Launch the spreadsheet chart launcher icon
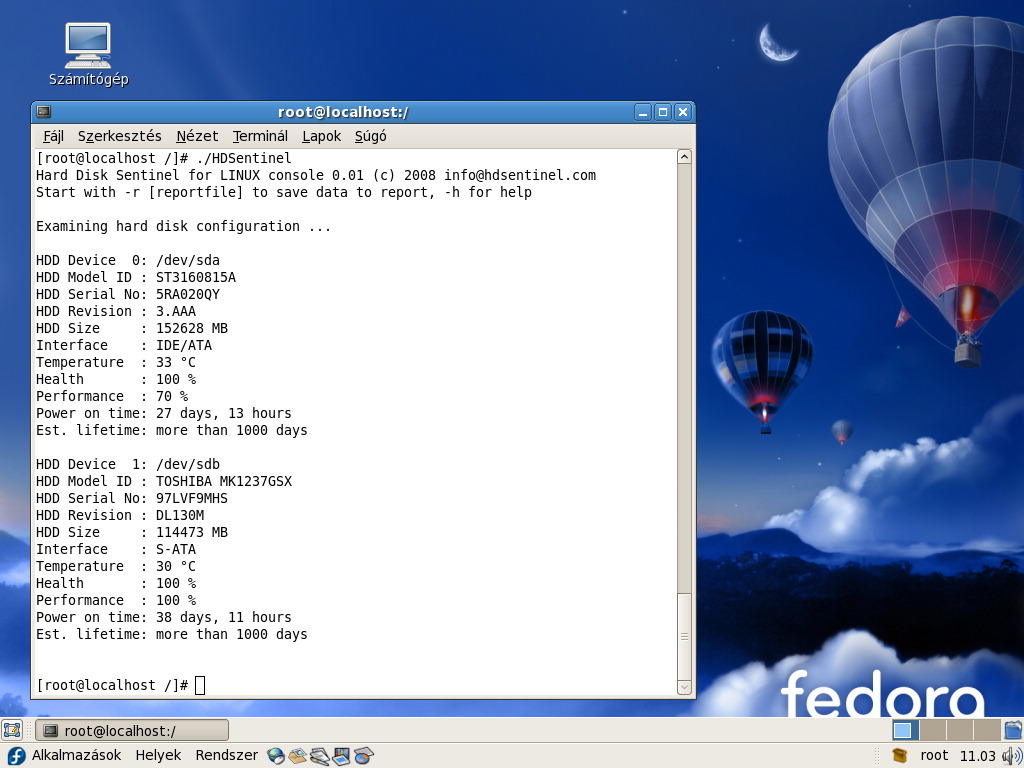Image resolution: width=1024 pixels, height=768 pixels. 364,756
